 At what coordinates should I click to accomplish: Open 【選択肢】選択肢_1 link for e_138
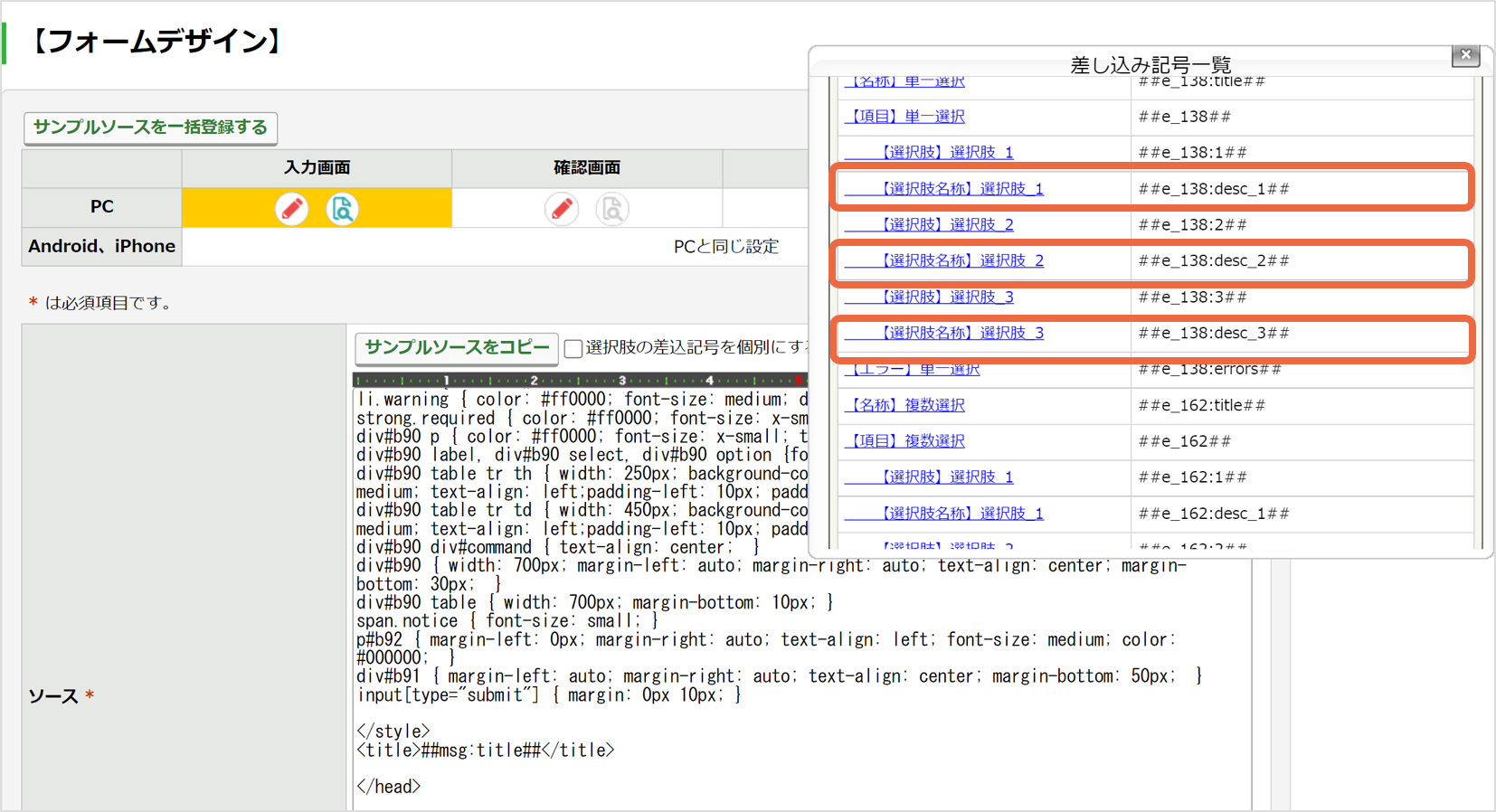pyautogui.click(x=929, y=152)
